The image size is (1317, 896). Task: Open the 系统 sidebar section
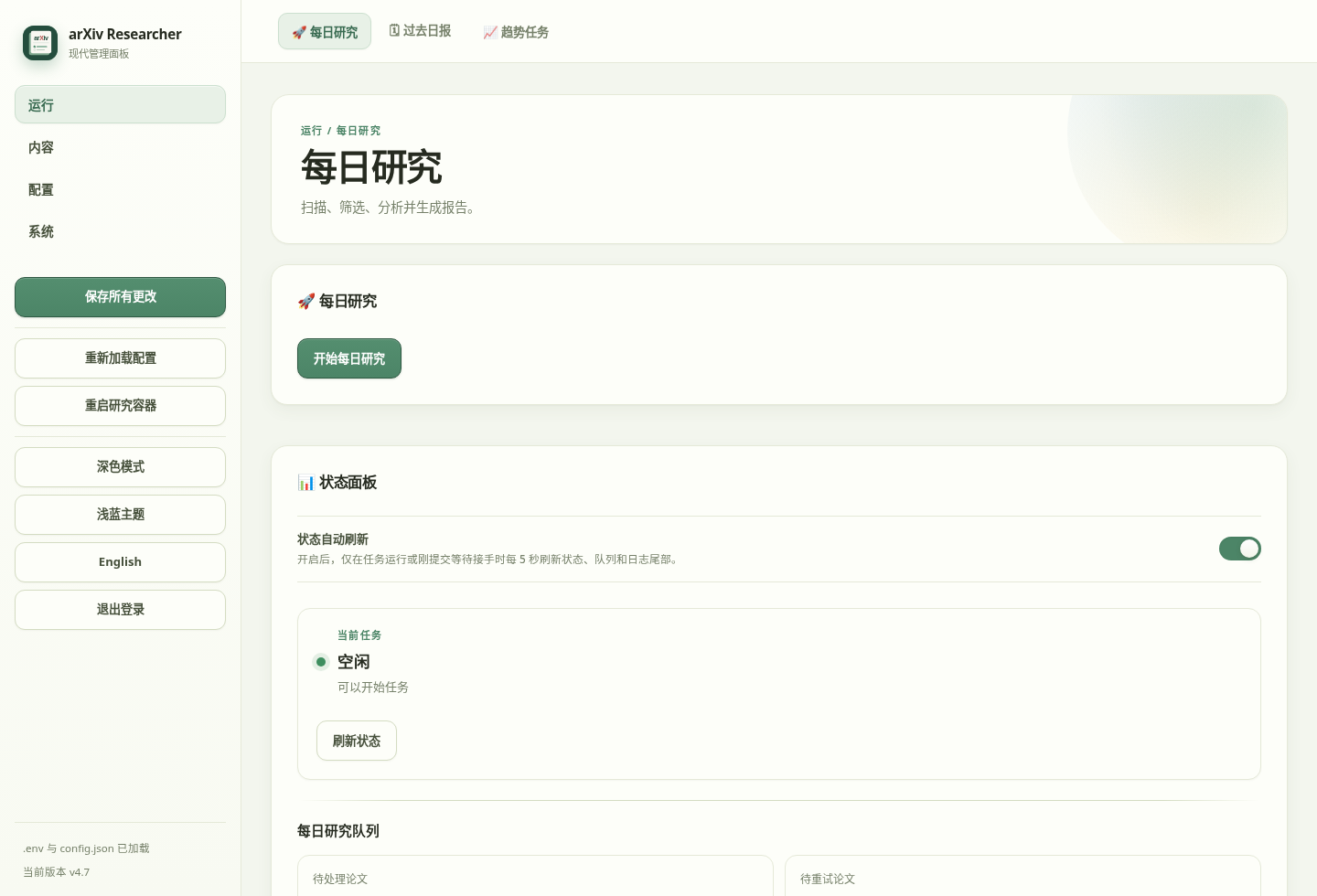[x=120, y=231]
